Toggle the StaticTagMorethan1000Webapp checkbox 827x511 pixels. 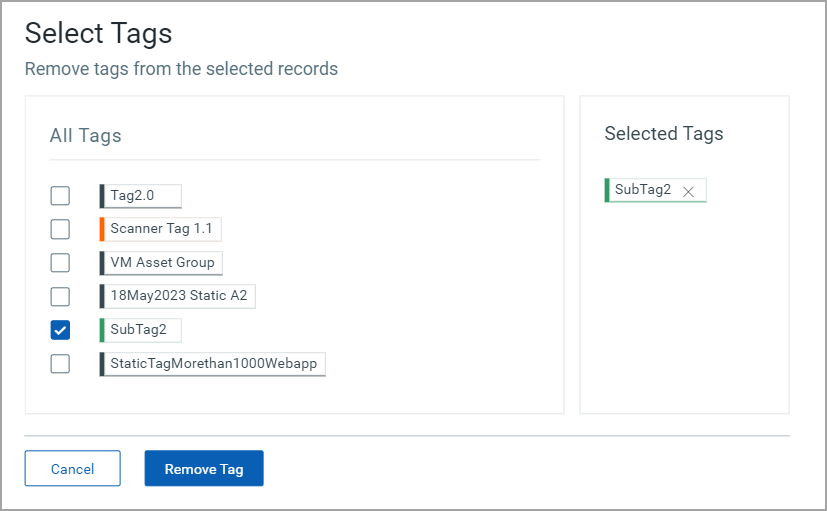point(60,363)
